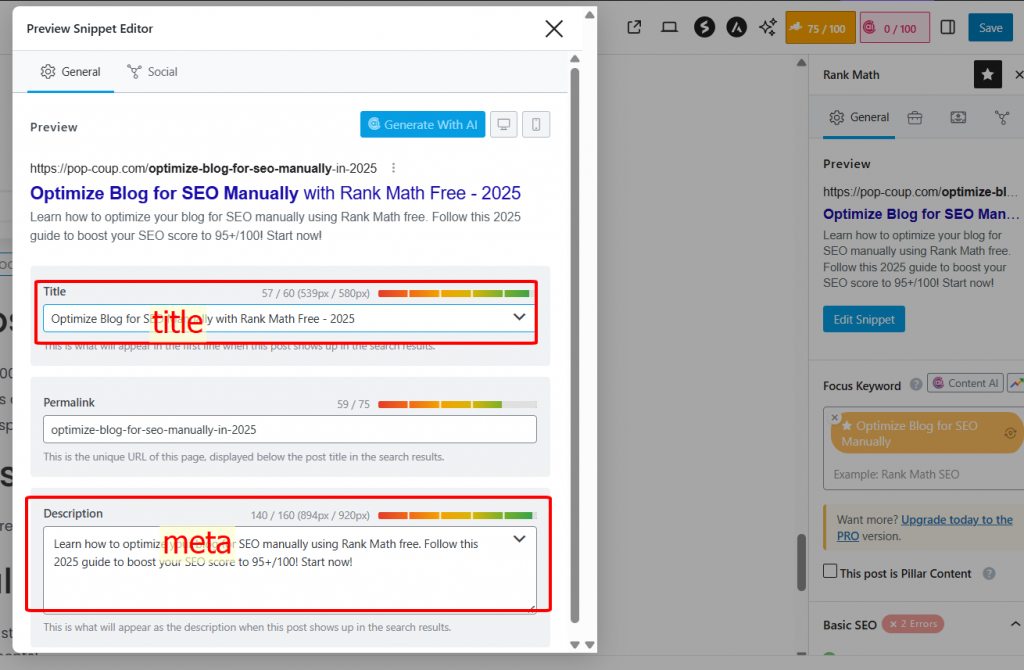Close the Preview Snippet Editor dialog
1024x670 pixels.
pos(554,29)
